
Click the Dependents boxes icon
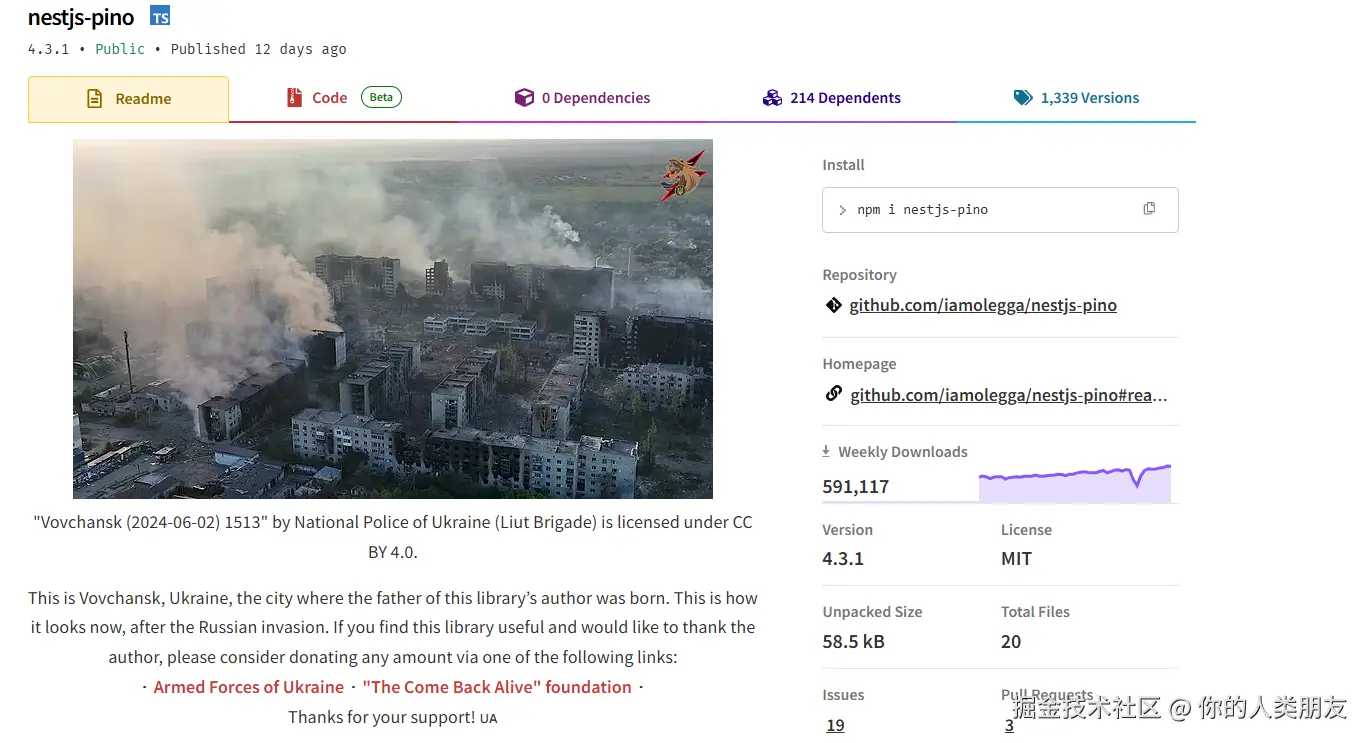coord(772,98)
